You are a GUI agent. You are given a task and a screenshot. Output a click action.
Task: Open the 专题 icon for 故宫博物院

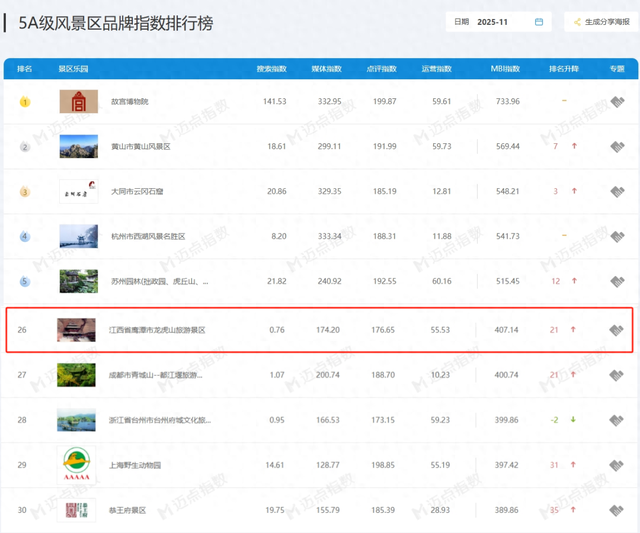617,102
